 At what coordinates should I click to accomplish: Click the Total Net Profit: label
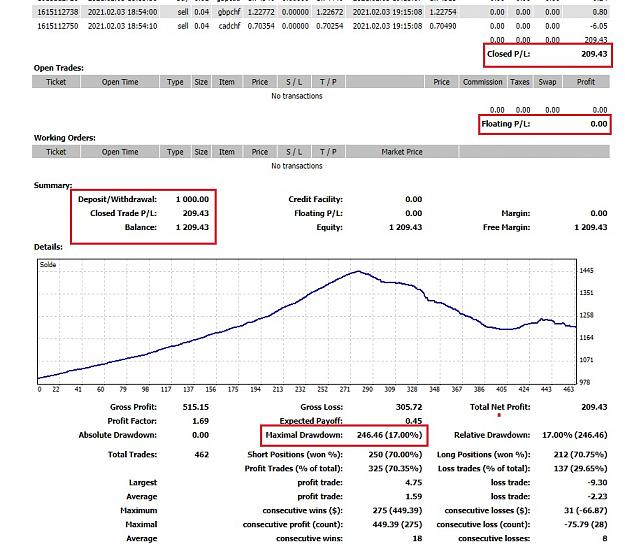tap(500, 407)
